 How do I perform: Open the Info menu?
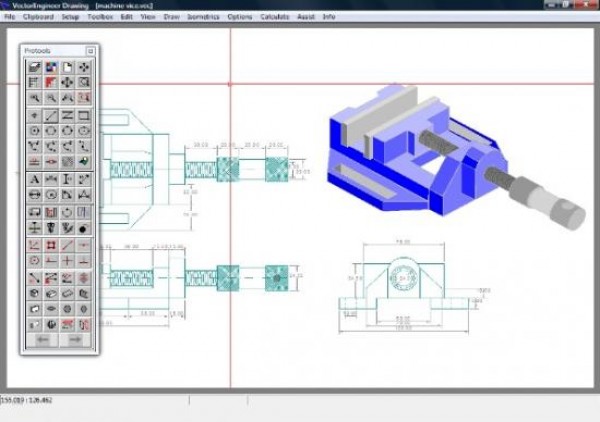pos(329,17)
